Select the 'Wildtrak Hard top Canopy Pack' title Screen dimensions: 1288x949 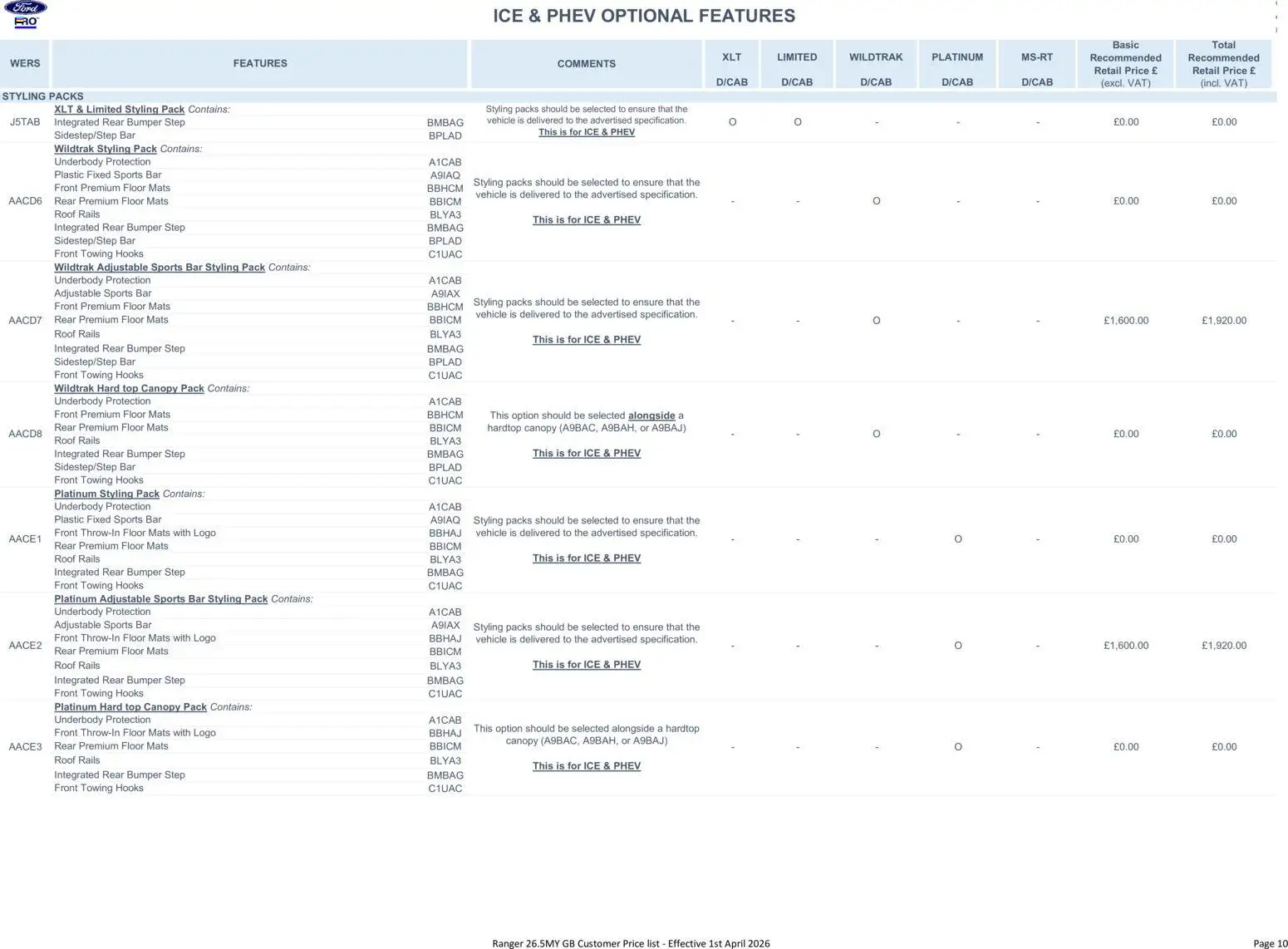coord(129,389)
